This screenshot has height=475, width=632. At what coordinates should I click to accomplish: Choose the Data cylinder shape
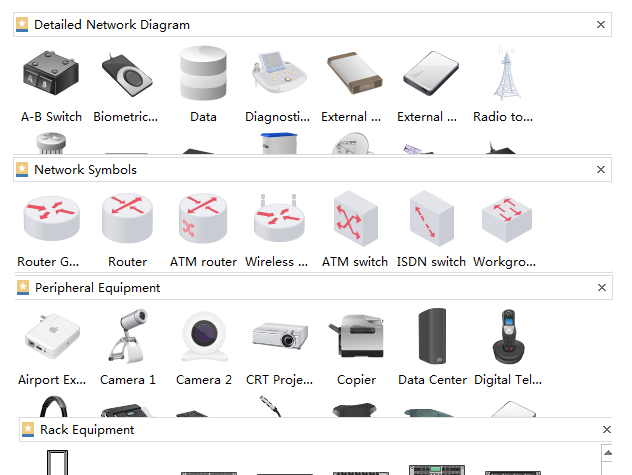[x=203, y=73]
